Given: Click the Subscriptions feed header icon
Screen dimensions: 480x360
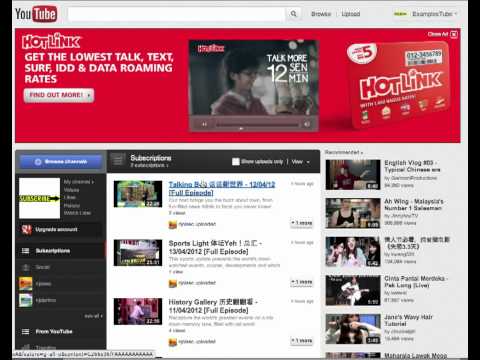Looking at the screenshot, I should 118,161.
